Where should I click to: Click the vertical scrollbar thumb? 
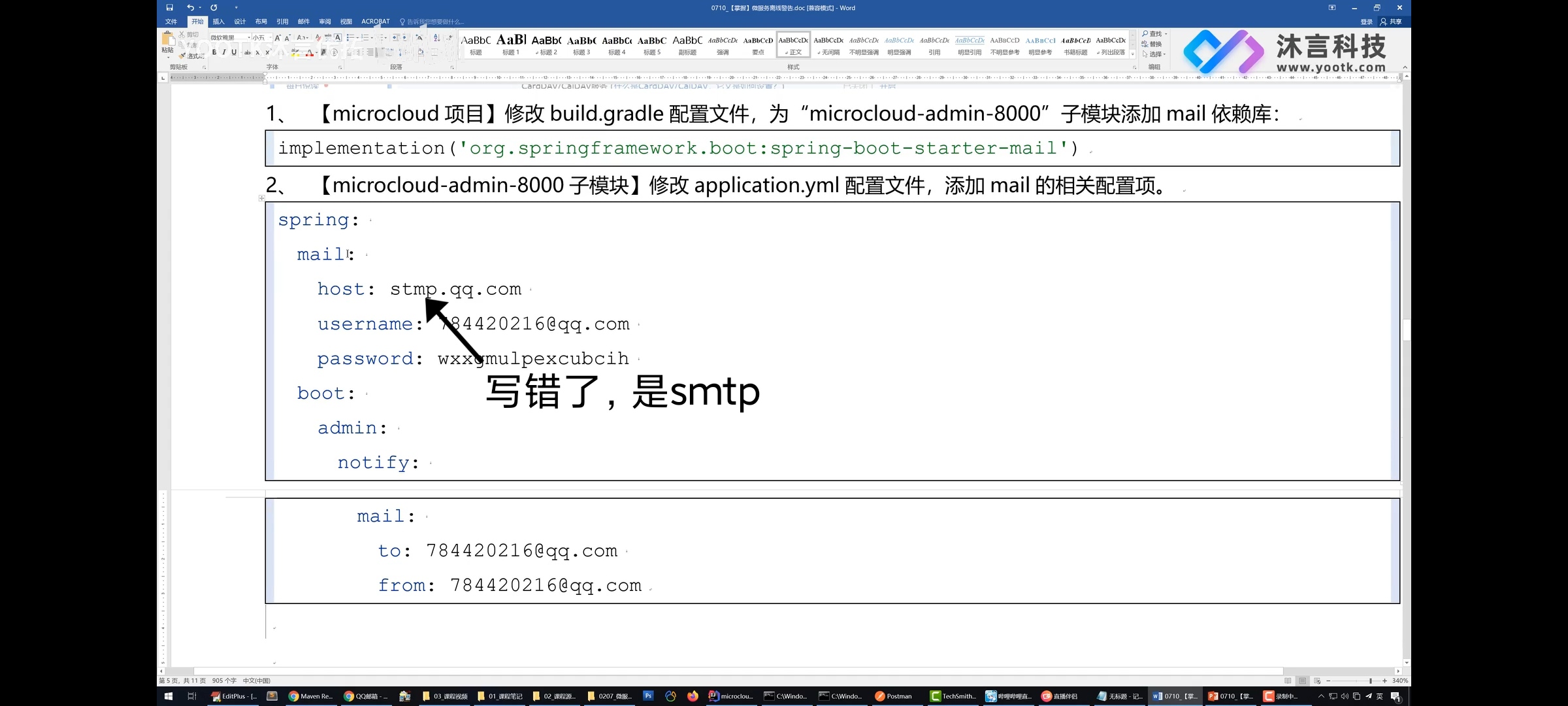point(1407,329)
